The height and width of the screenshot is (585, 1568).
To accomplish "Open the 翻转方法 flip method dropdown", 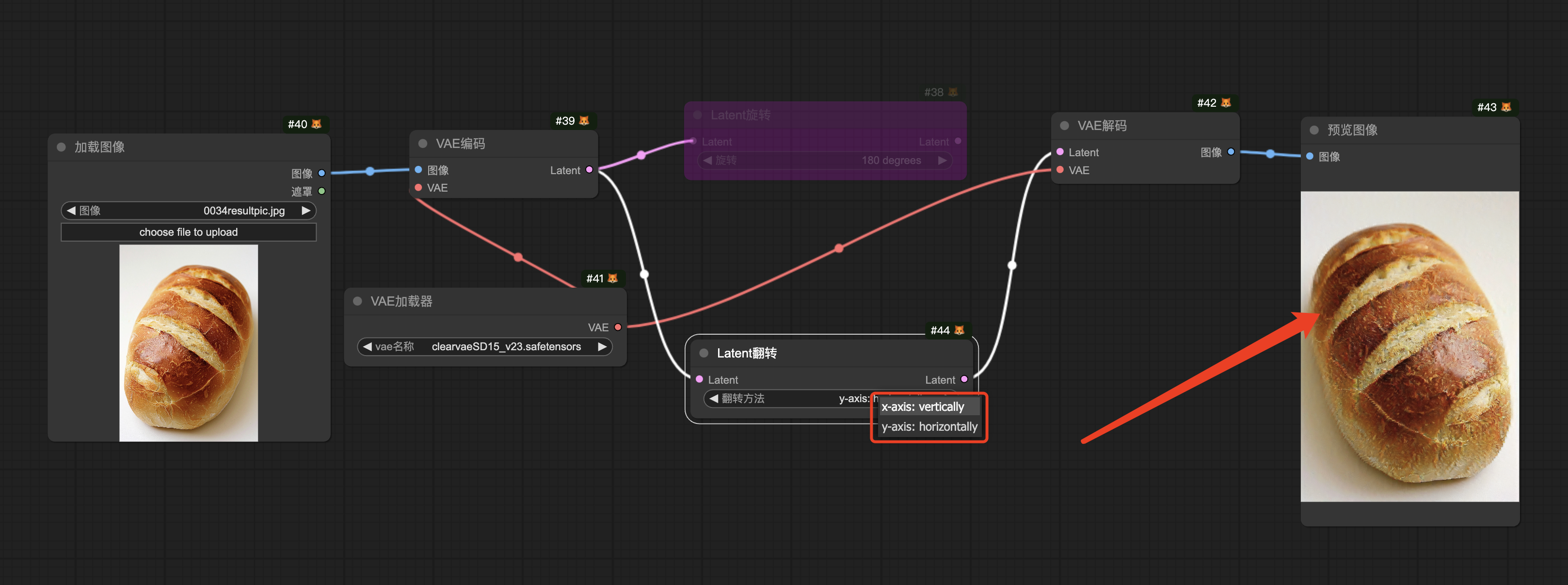I will click(791, 399).
